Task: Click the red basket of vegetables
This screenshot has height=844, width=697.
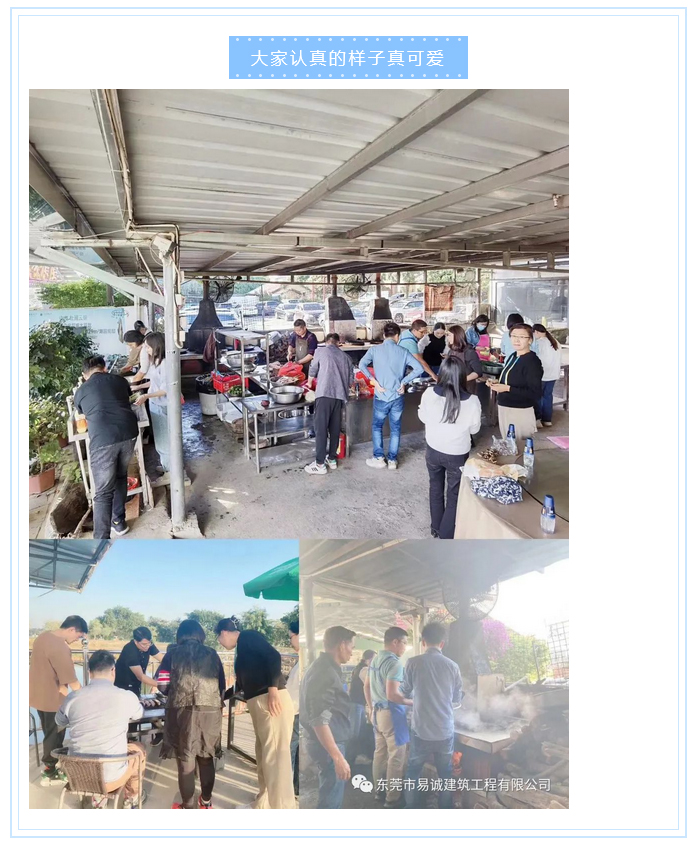Action: 229,381
